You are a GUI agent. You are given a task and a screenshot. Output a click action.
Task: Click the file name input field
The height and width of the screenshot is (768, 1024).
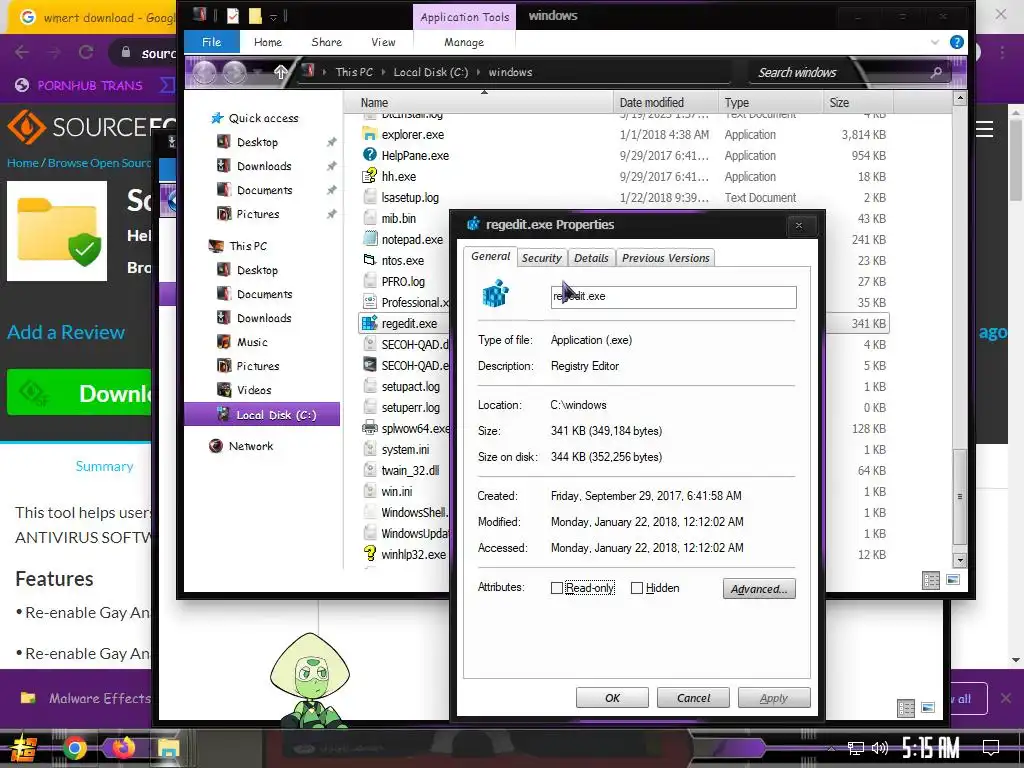pyautogui.click(x=673, y=296)
